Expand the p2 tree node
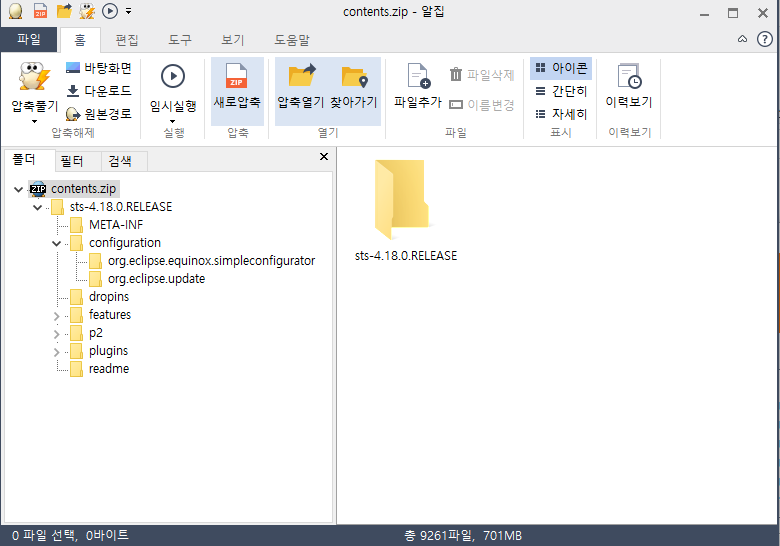 pyautogui.click(x=56, y=334)
